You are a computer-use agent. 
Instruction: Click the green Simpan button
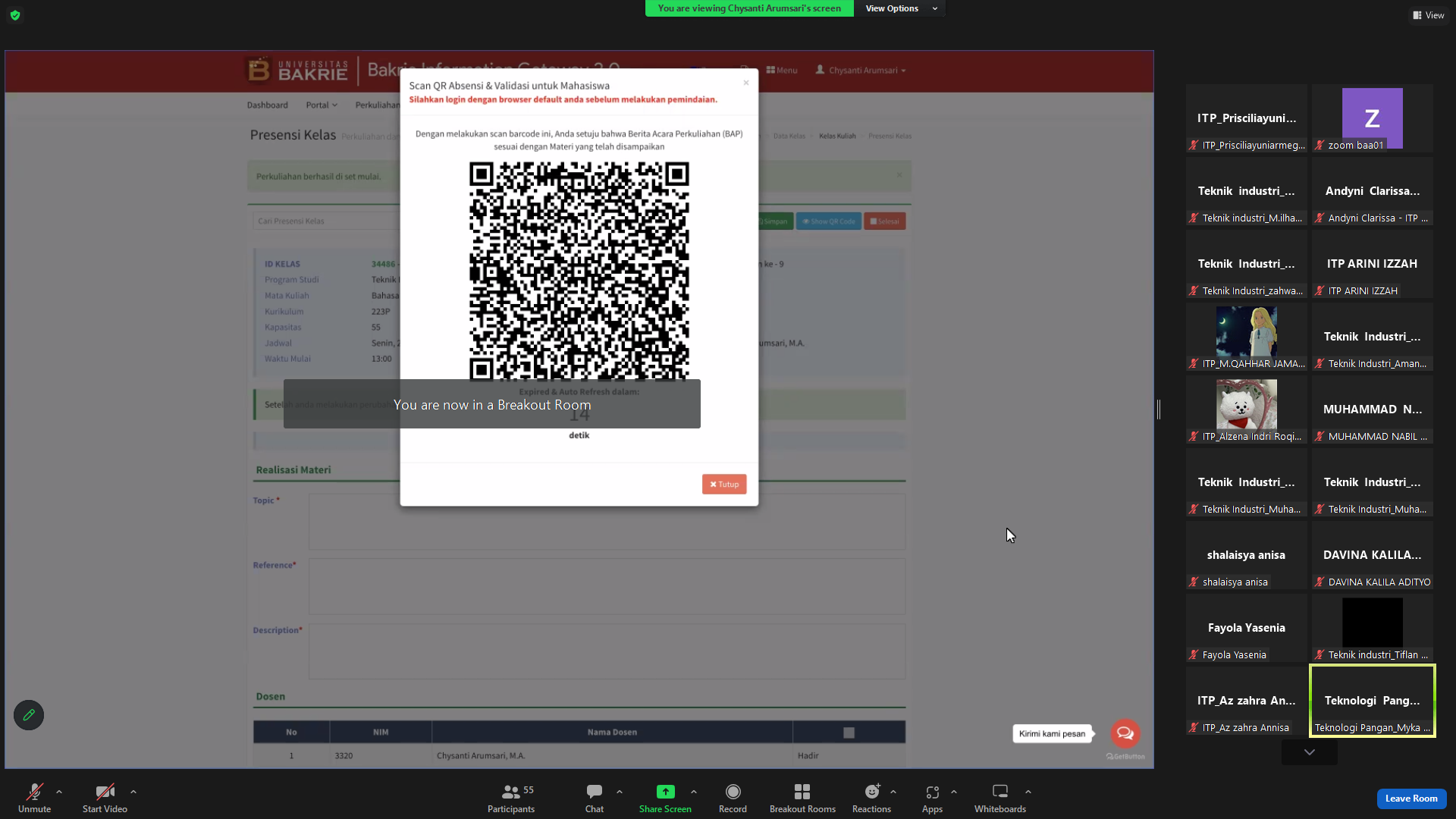click(x=773, y=221)
